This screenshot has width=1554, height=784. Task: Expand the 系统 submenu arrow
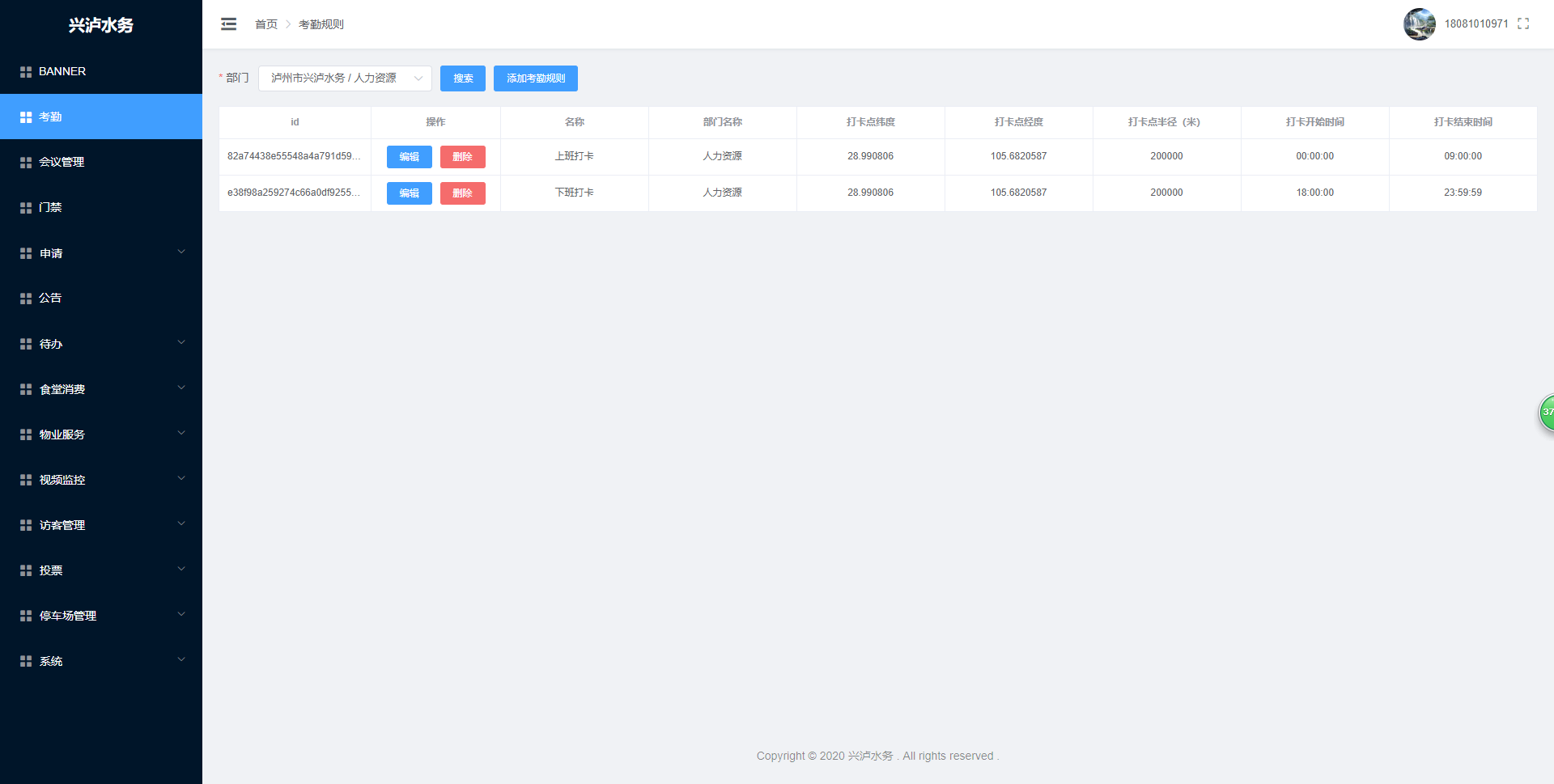click(181, 660)
